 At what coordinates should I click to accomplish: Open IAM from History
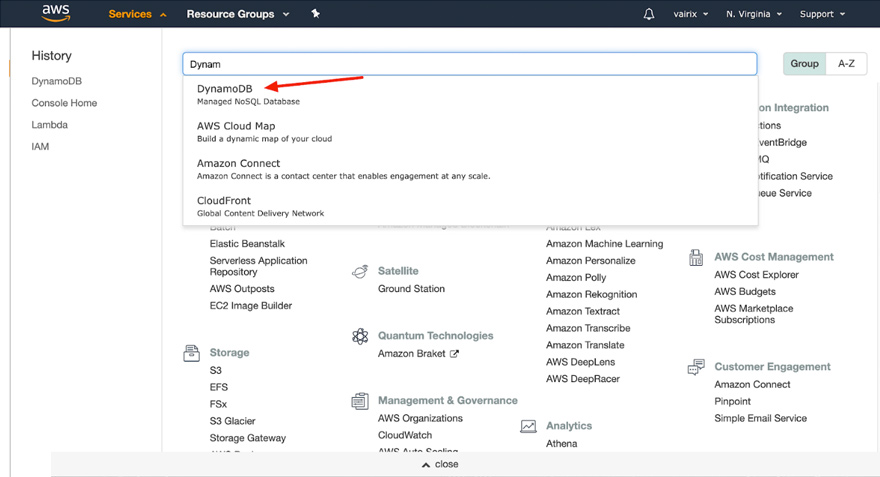point(40,147)
